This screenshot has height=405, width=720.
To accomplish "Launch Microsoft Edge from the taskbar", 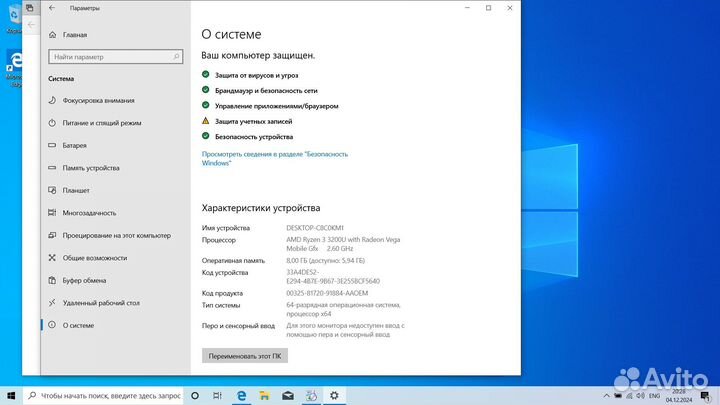I will pyautogui.click(x=241, y=395).
